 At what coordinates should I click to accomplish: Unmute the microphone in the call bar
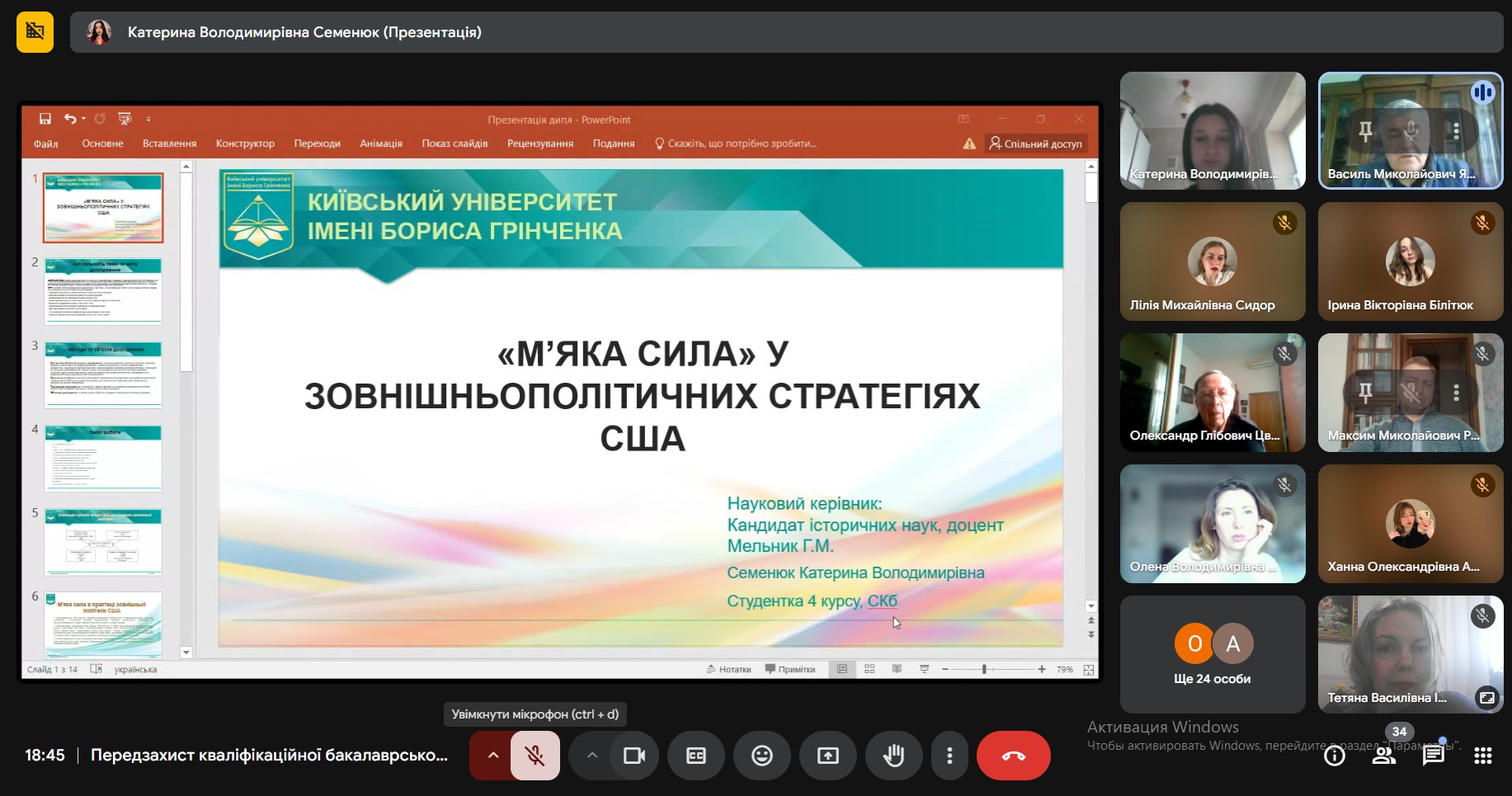pyautogui.click(x=535, y=756)
